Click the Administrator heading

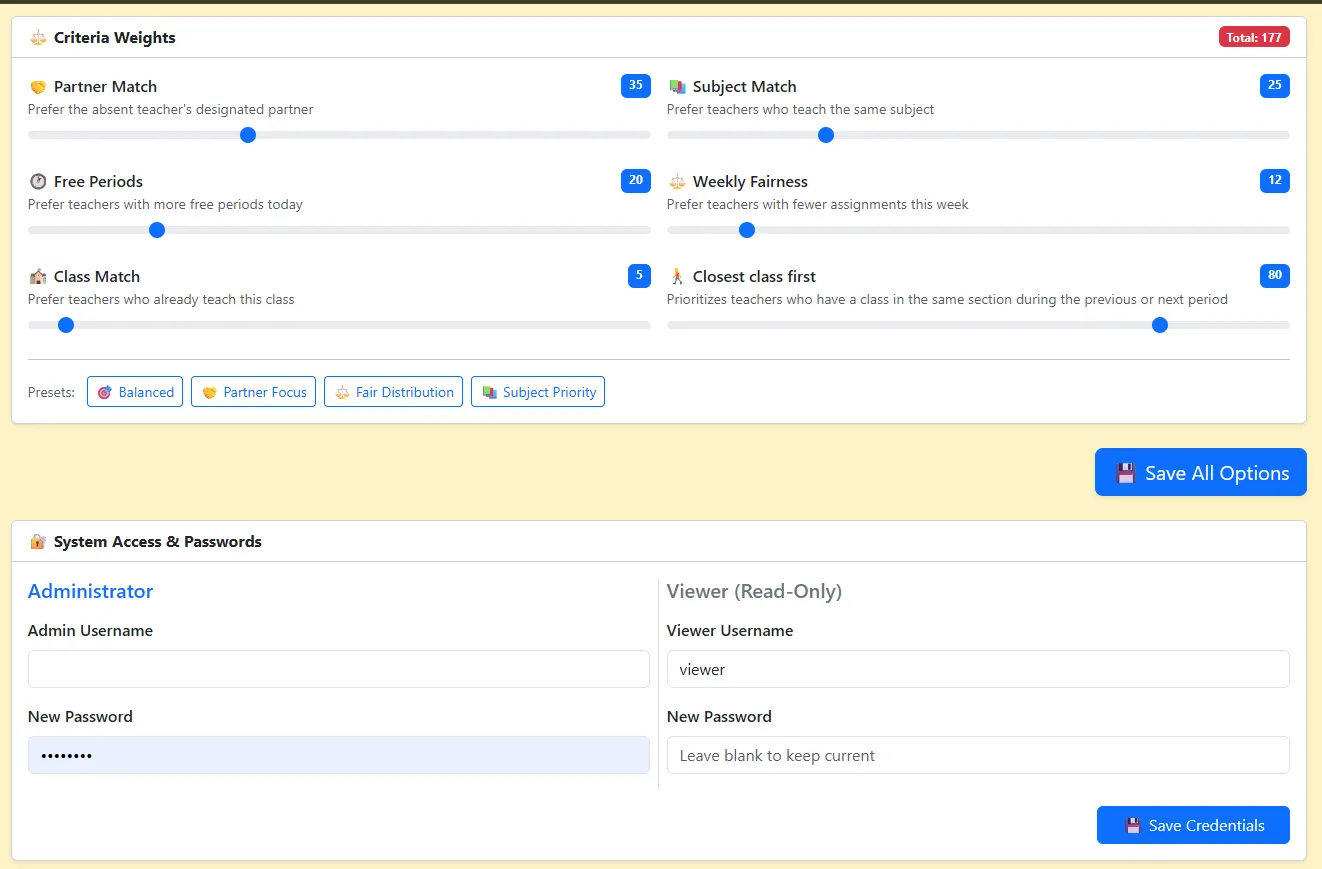point(91,591)
